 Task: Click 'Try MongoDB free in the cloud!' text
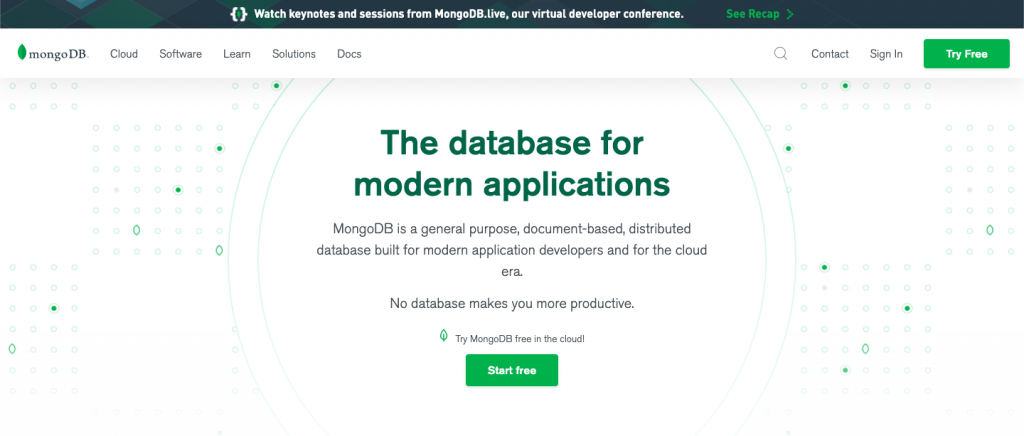pos(520,339)
